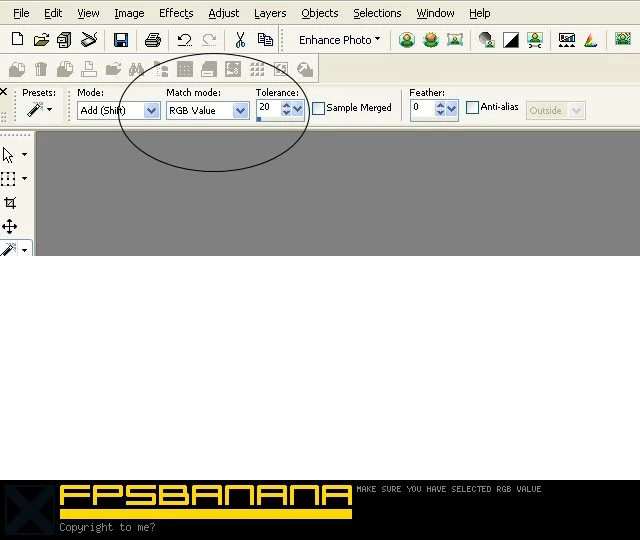
Task: Click the Tolerance value field
Action: pos(269,107)
